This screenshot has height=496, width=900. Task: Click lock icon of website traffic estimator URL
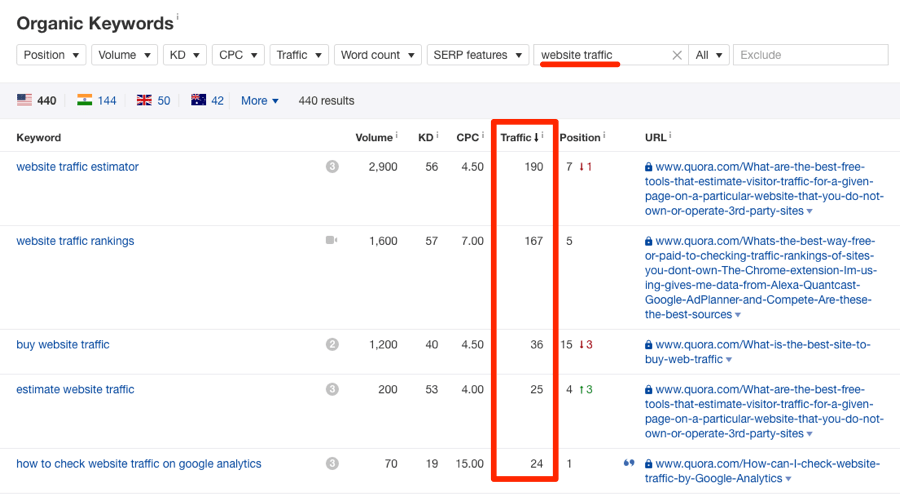649,167
